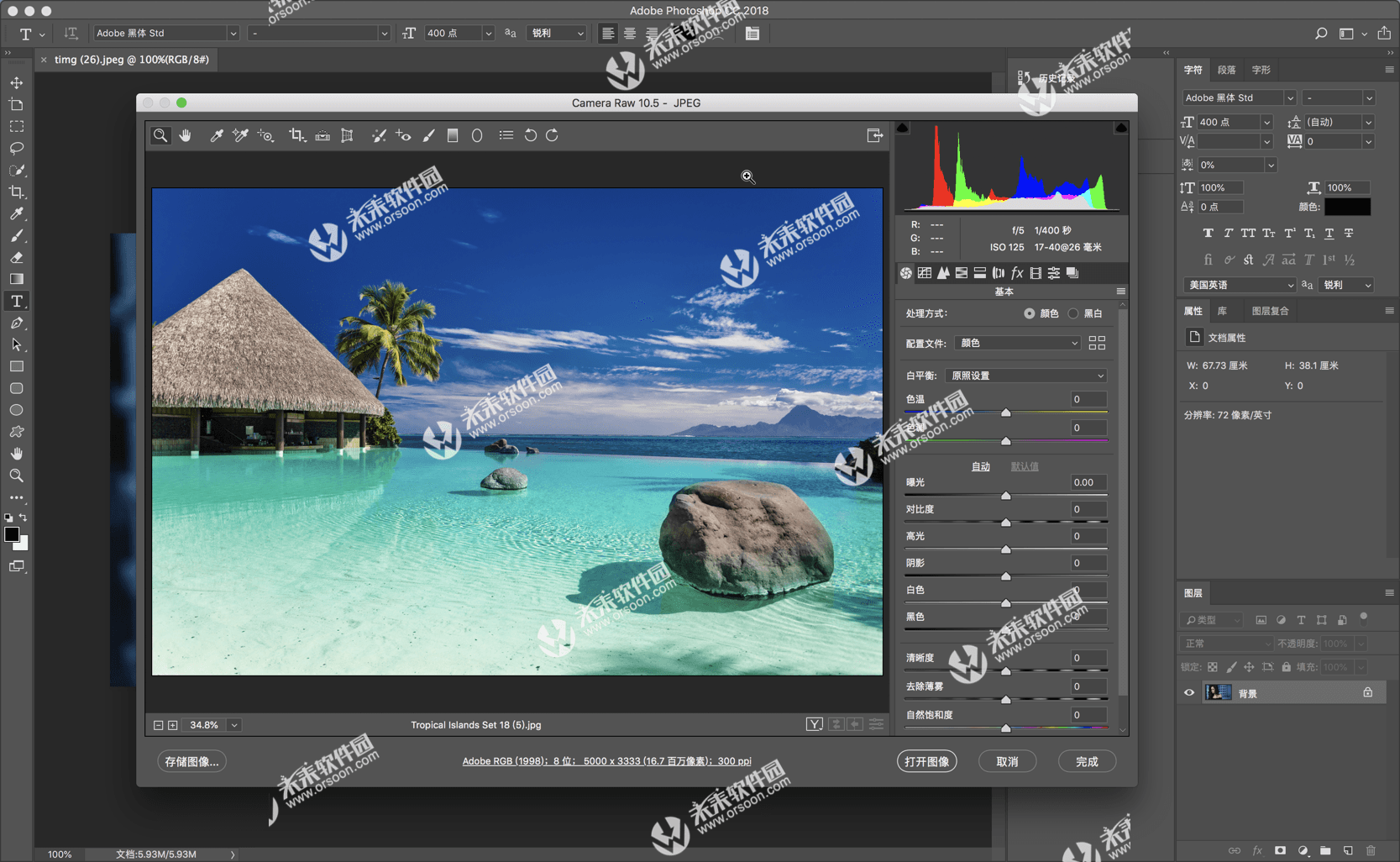Hide the 背景 layer with its eye toggle
This screenshot has width=1400, height=862.
(1188, 692)
